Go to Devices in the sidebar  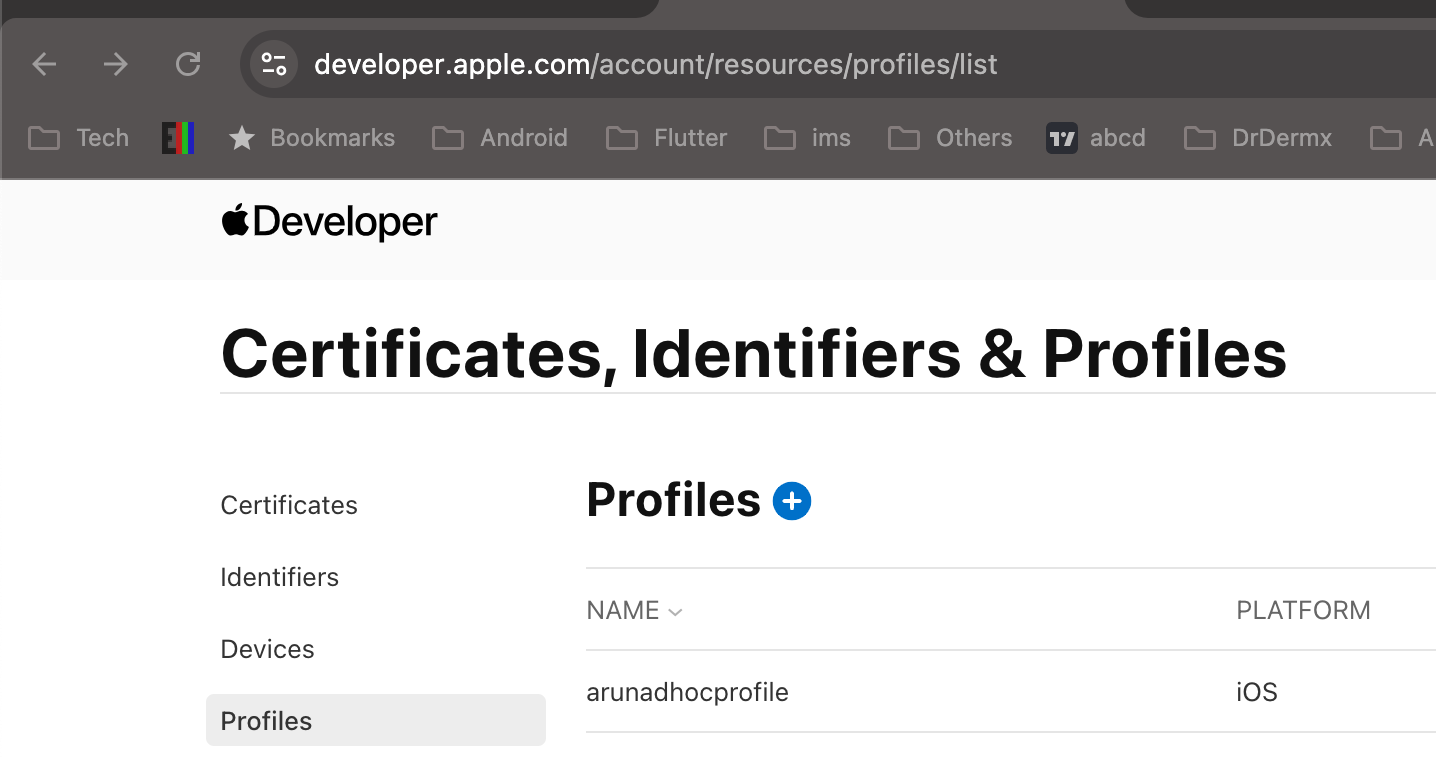tap(268, 649)
